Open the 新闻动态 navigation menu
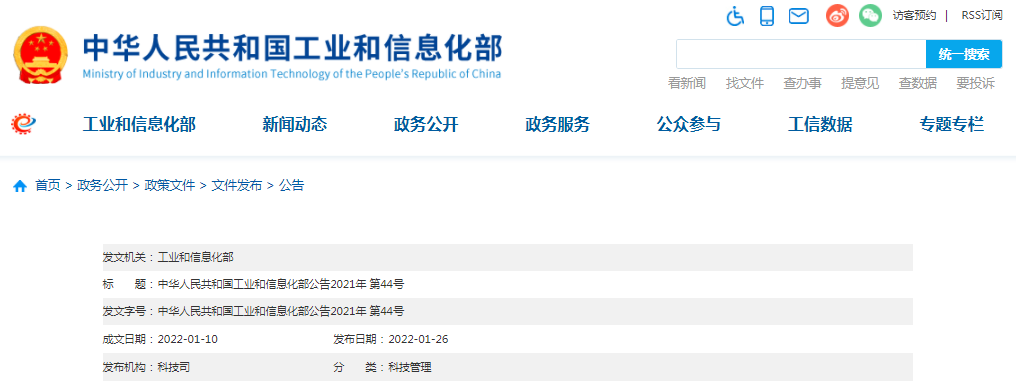 coord(294,124)
